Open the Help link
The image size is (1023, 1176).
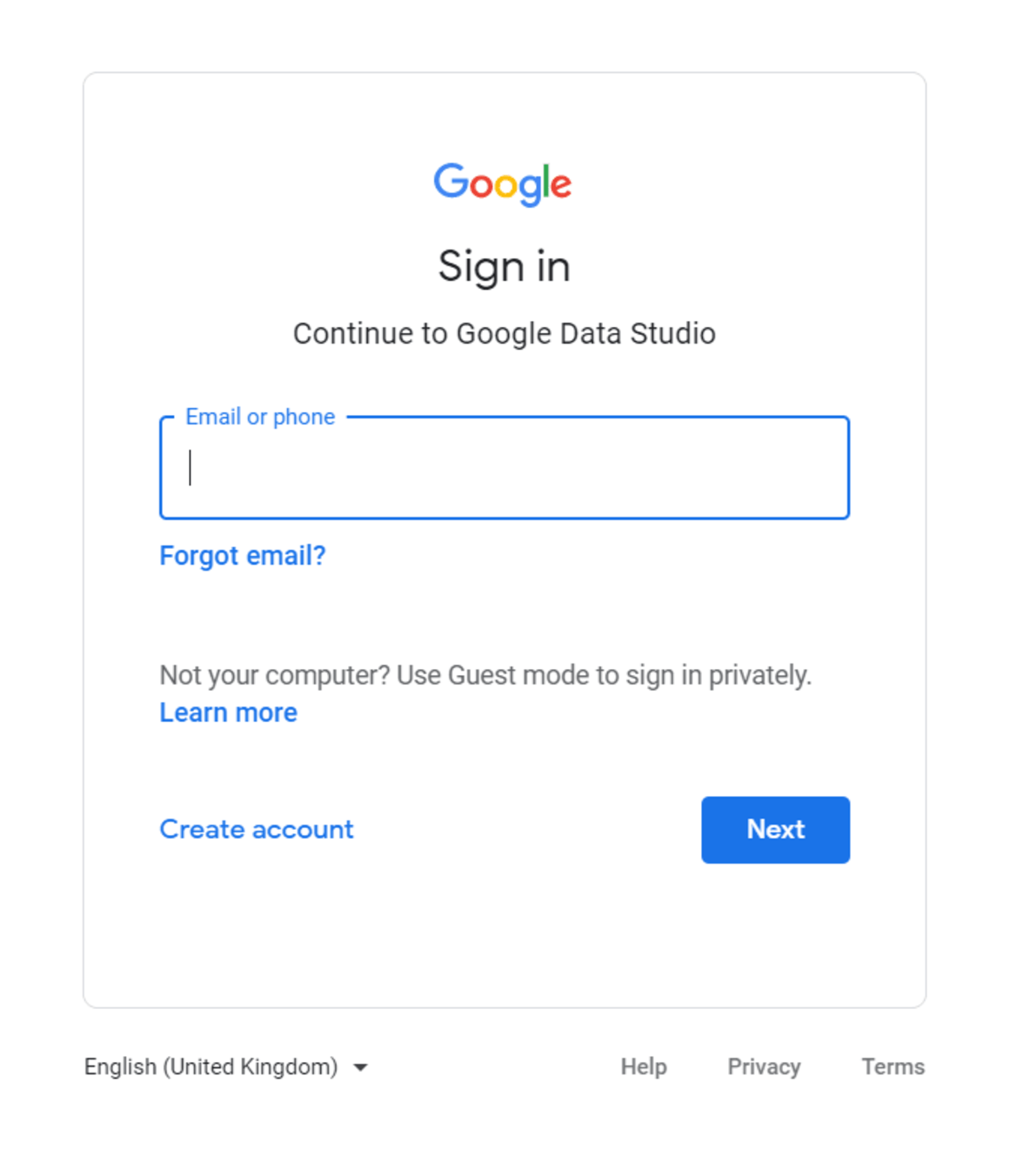point(643,1066)
